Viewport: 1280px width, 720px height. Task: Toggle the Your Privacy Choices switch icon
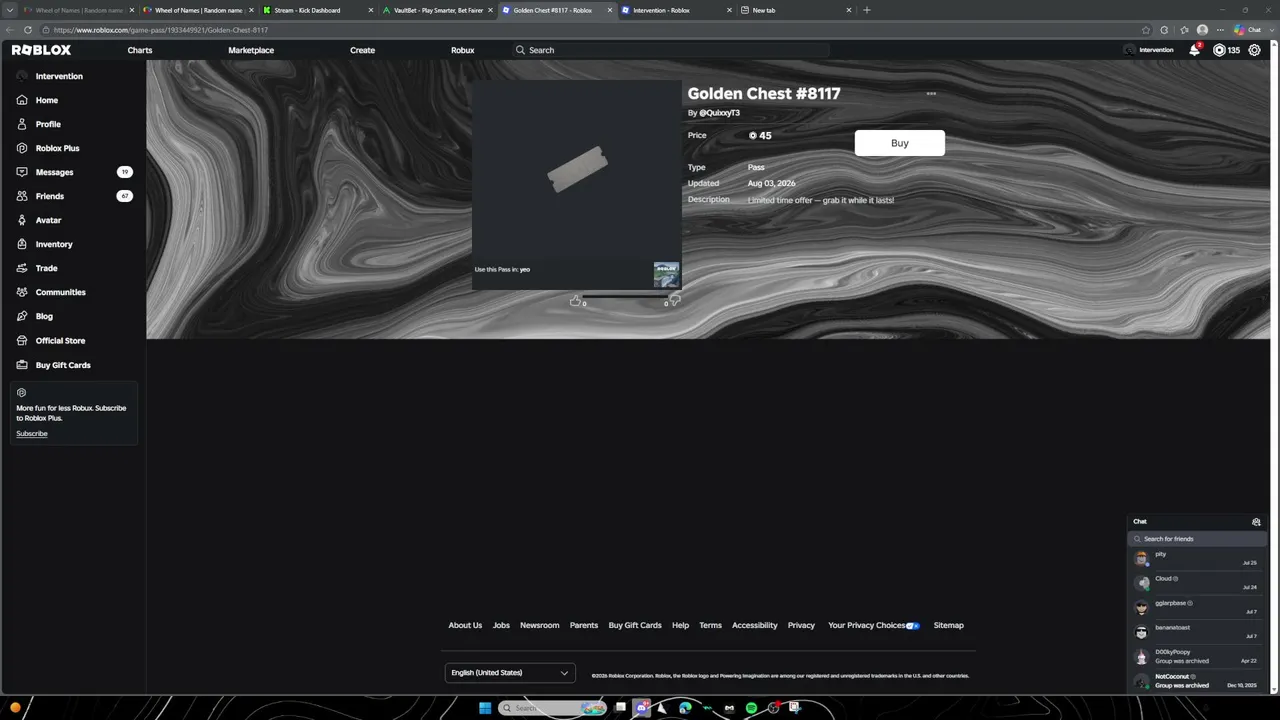point(912,626)
